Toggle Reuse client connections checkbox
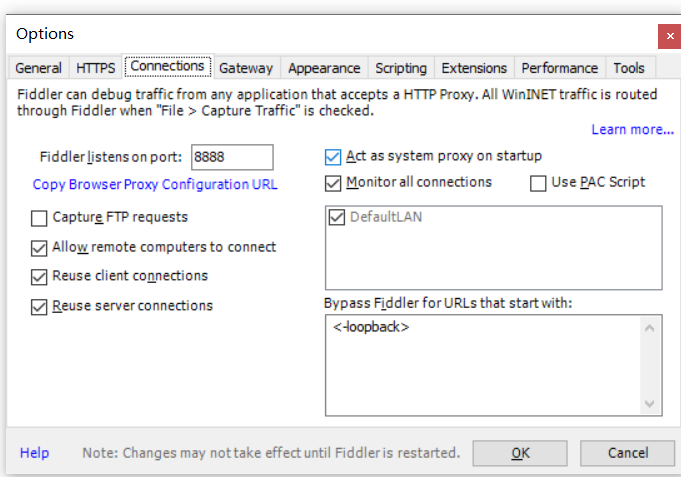Screen dimensions: 681x477 tap(40, 277)
